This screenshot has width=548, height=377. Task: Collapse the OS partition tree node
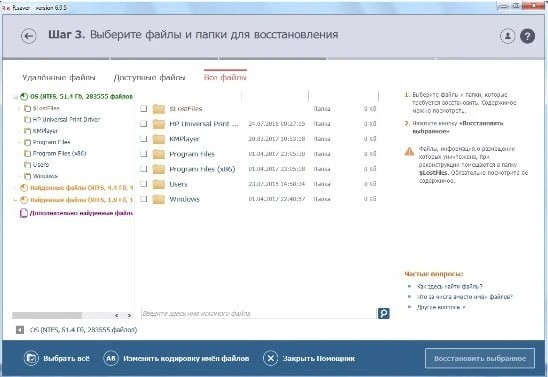tap(16, 97)
